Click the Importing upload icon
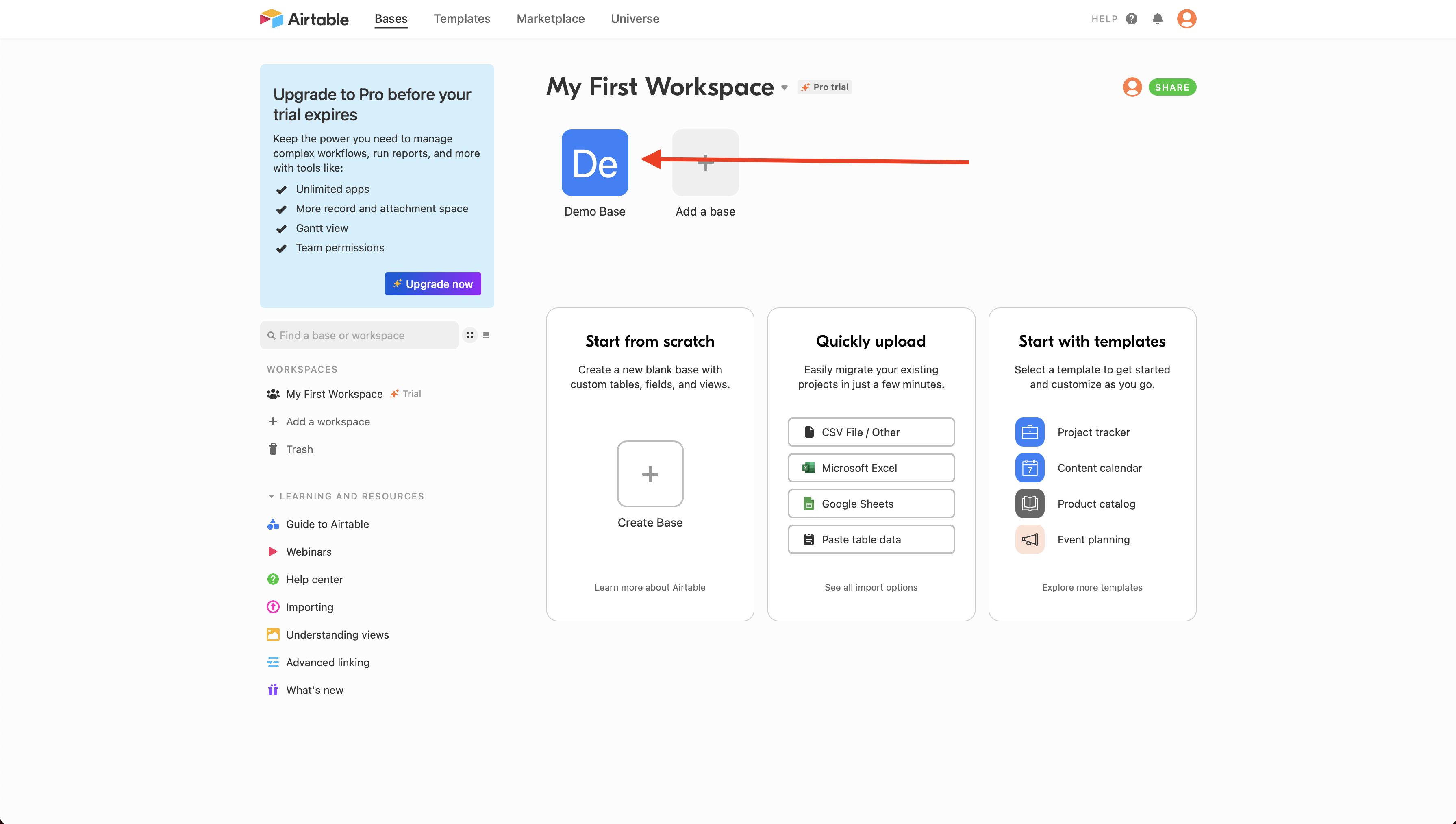 click(273, 607)
